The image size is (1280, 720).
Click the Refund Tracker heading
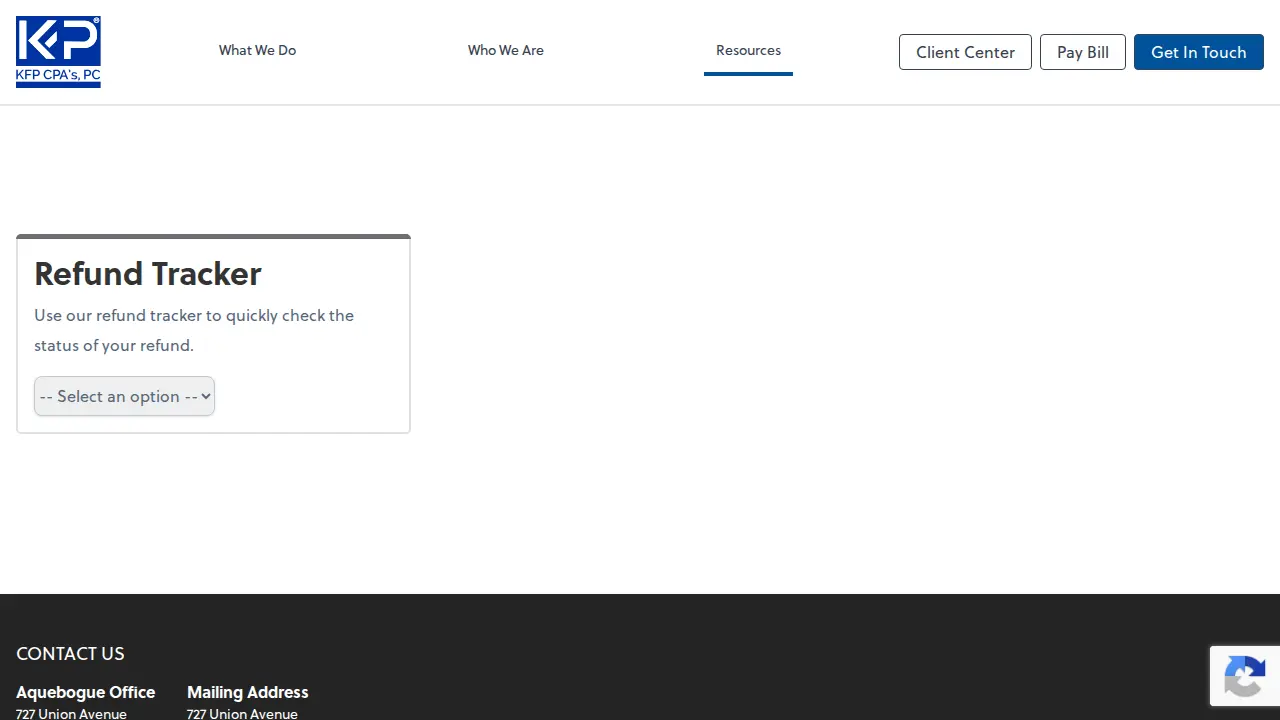point(148,273)
